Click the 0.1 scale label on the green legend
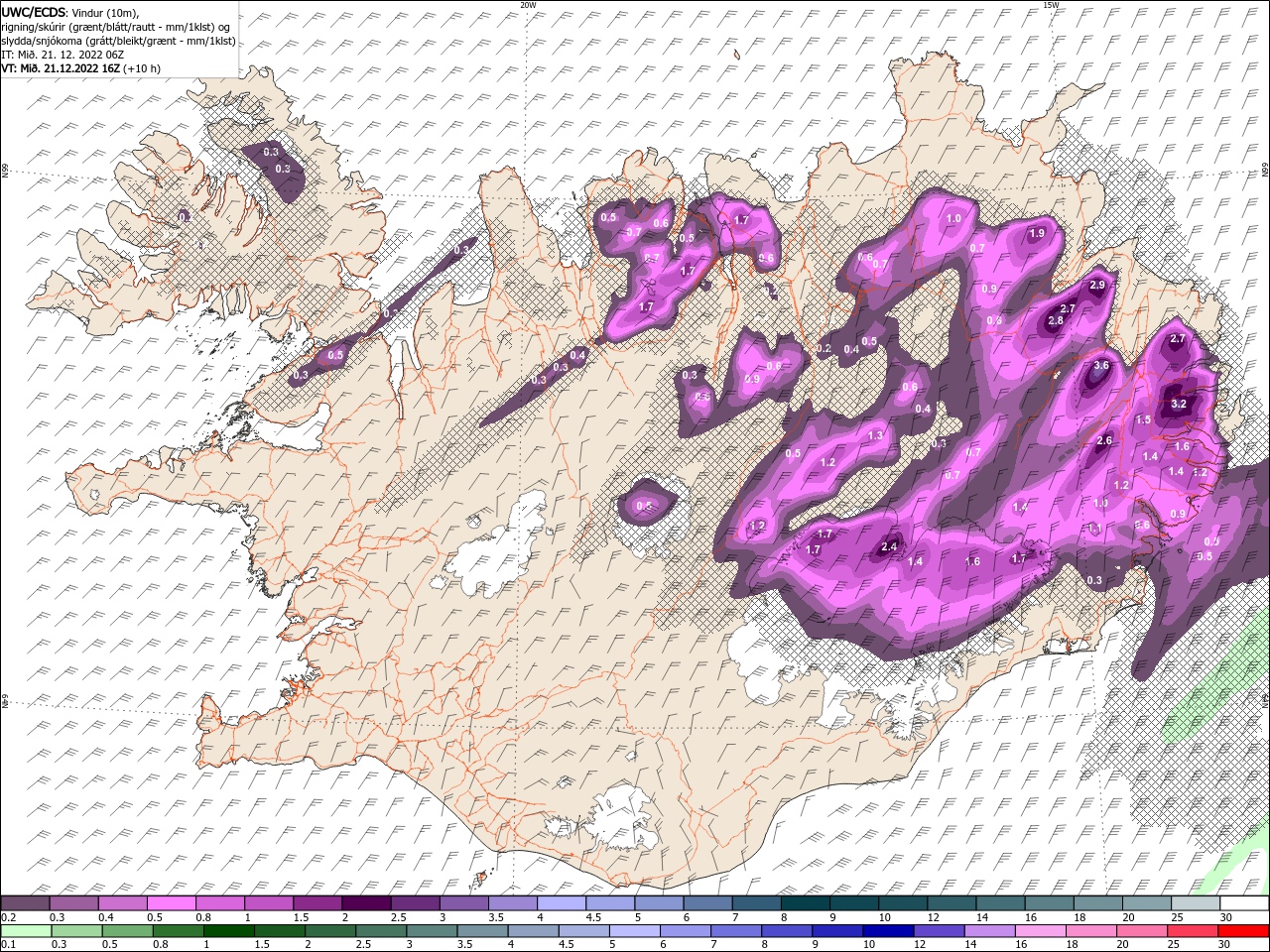This screenshot has width=1270, height=952. pos(8,944)
